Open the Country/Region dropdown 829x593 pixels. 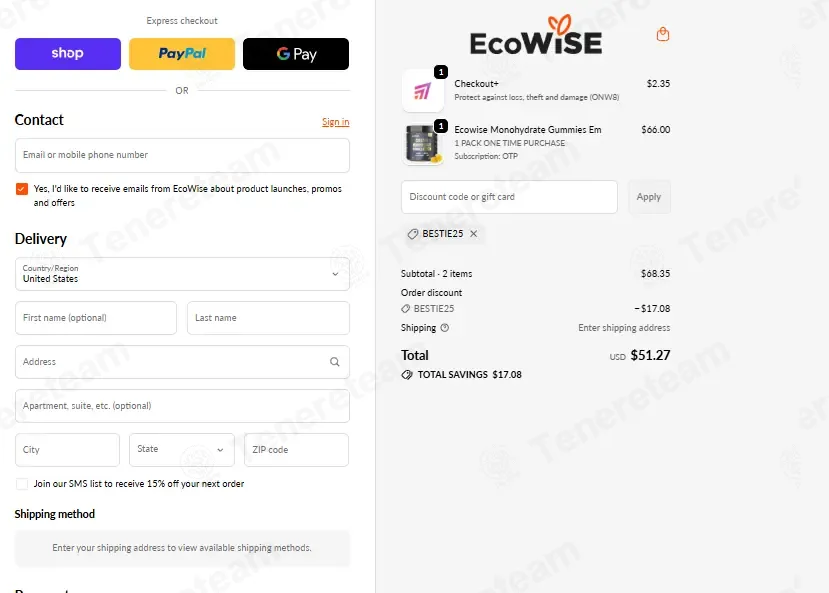point(182,274)
